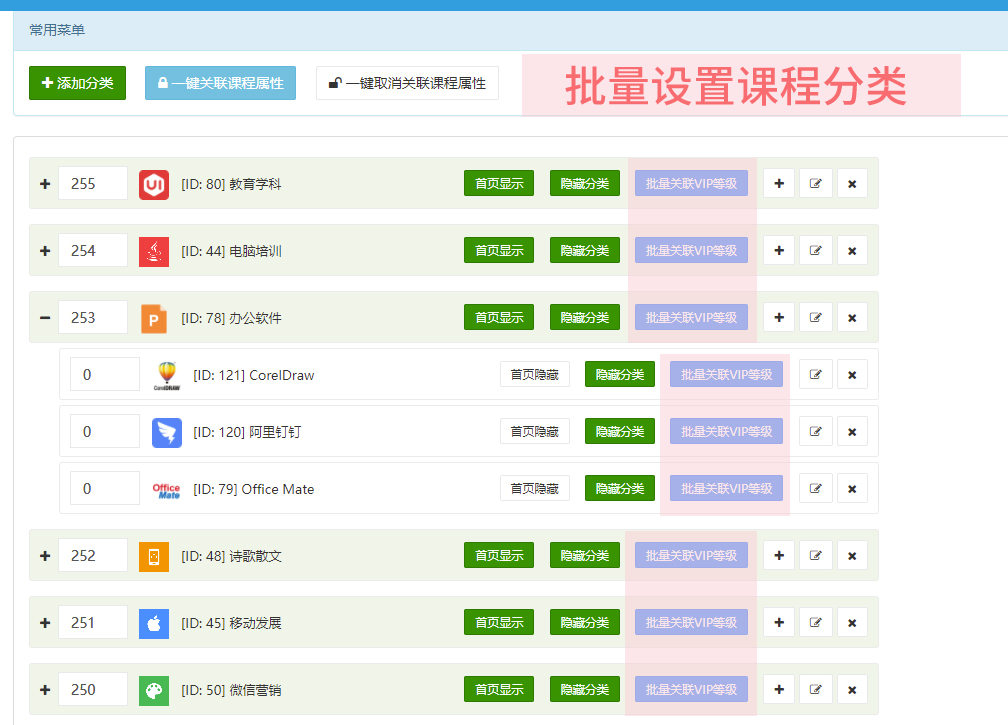Edit the CorelDraw subcategory

pyautogui.click(x=816, y=374)
